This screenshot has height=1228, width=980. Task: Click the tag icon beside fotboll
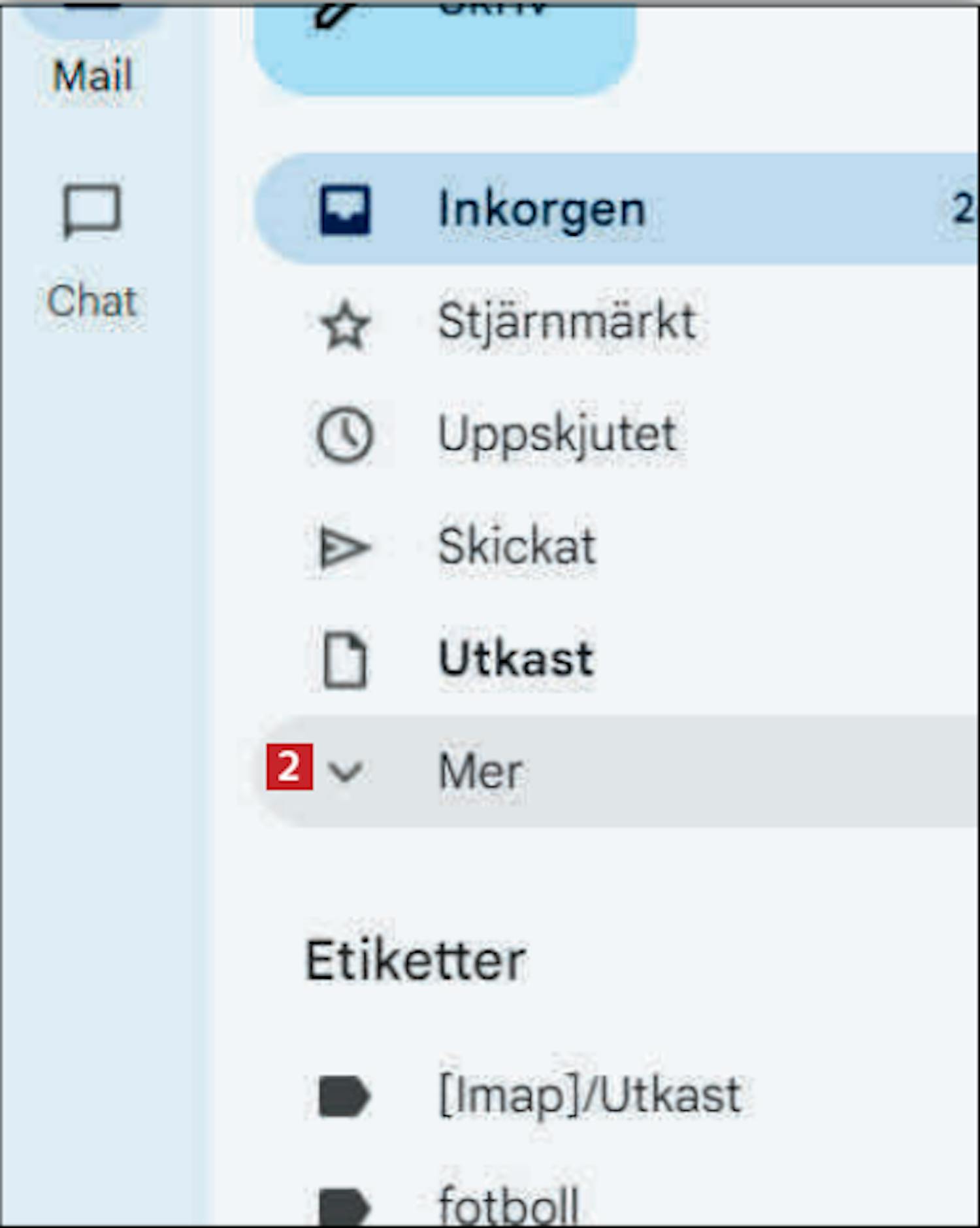click(x=344, y=1205)
